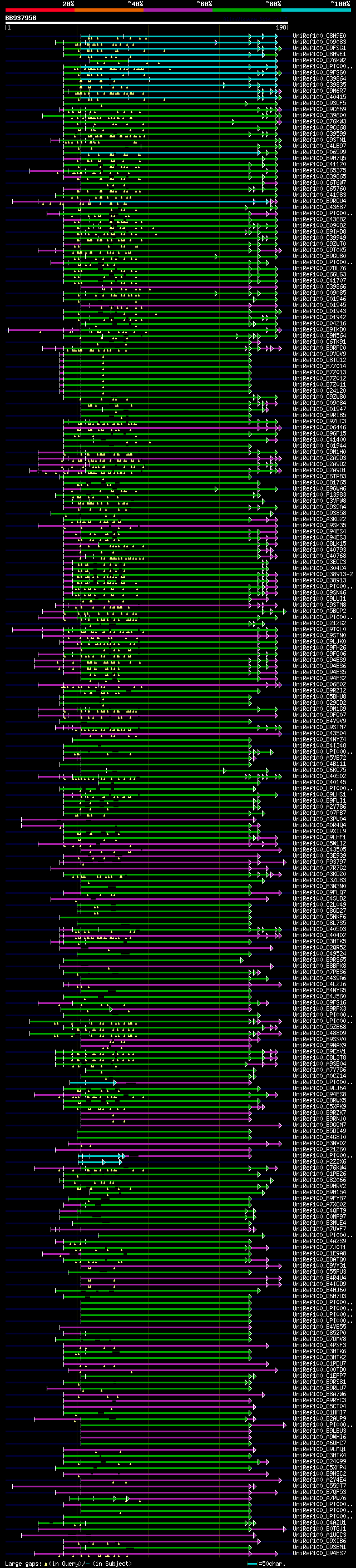Screen dimensions: 356x1568
Task: Click label UniRef100_B4I348
Action: [319, 746]
